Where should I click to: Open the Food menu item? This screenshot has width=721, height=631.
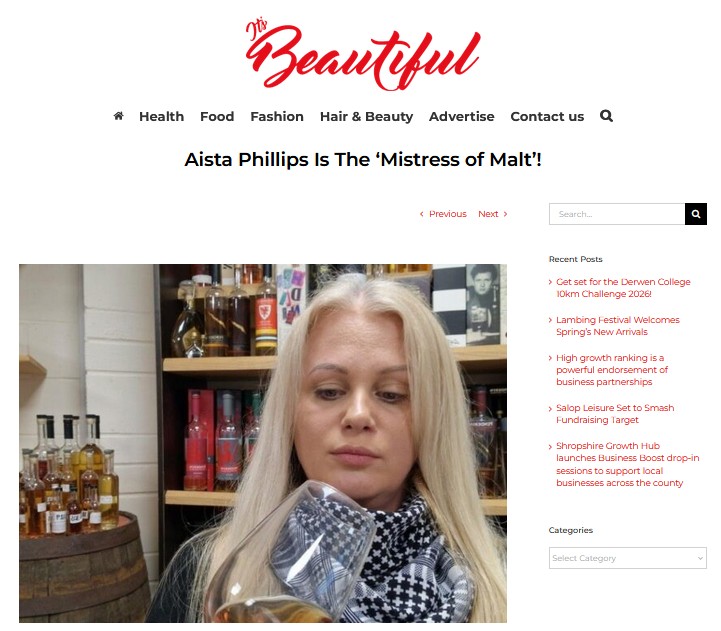(217, 116)
